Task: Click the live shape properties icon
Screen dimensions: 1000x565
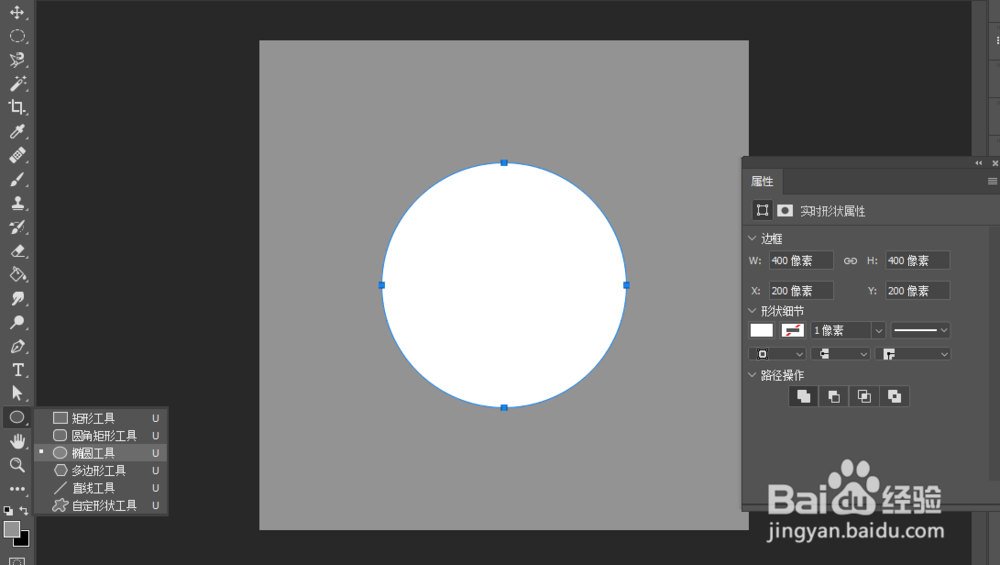Action: coord(762,210)
